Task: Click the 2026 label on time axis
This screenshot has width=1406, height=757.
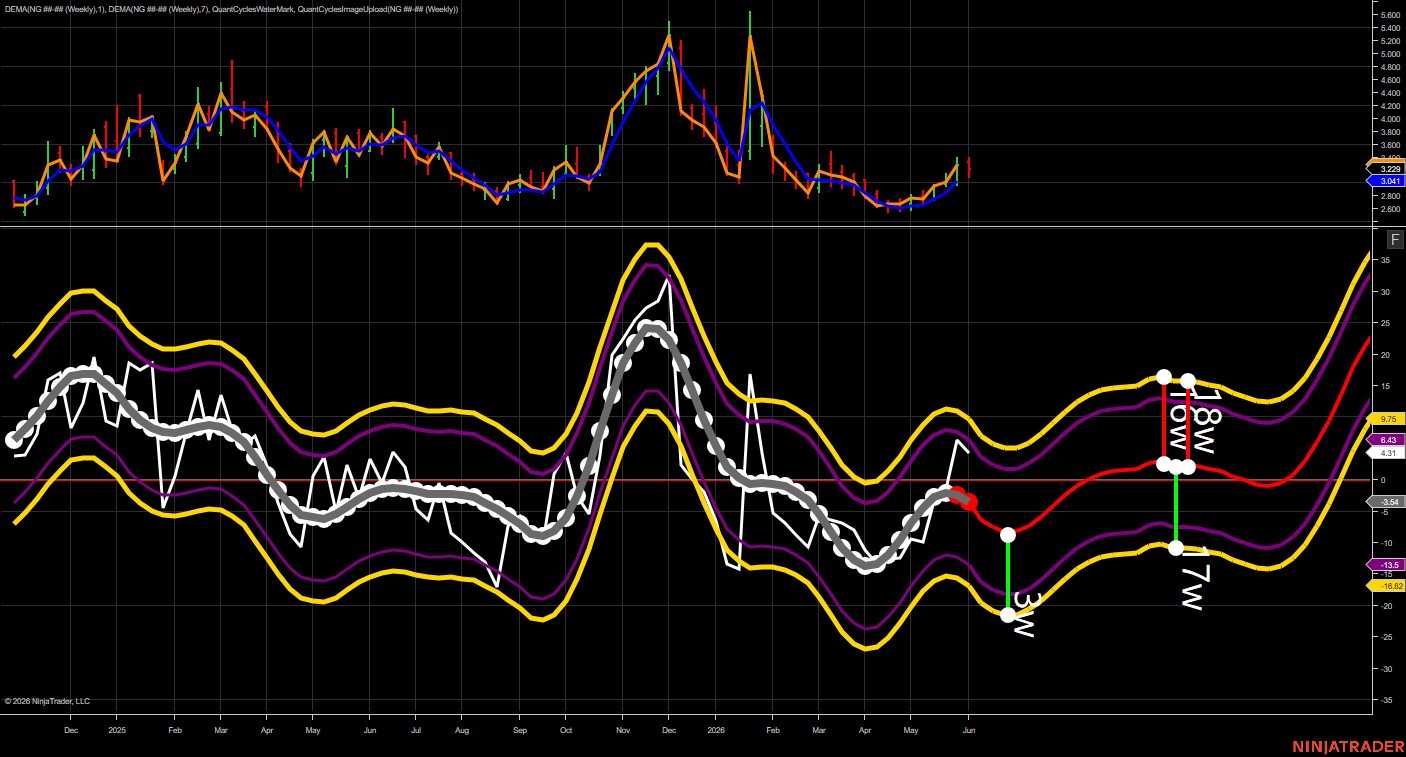Action: point(715,731)
